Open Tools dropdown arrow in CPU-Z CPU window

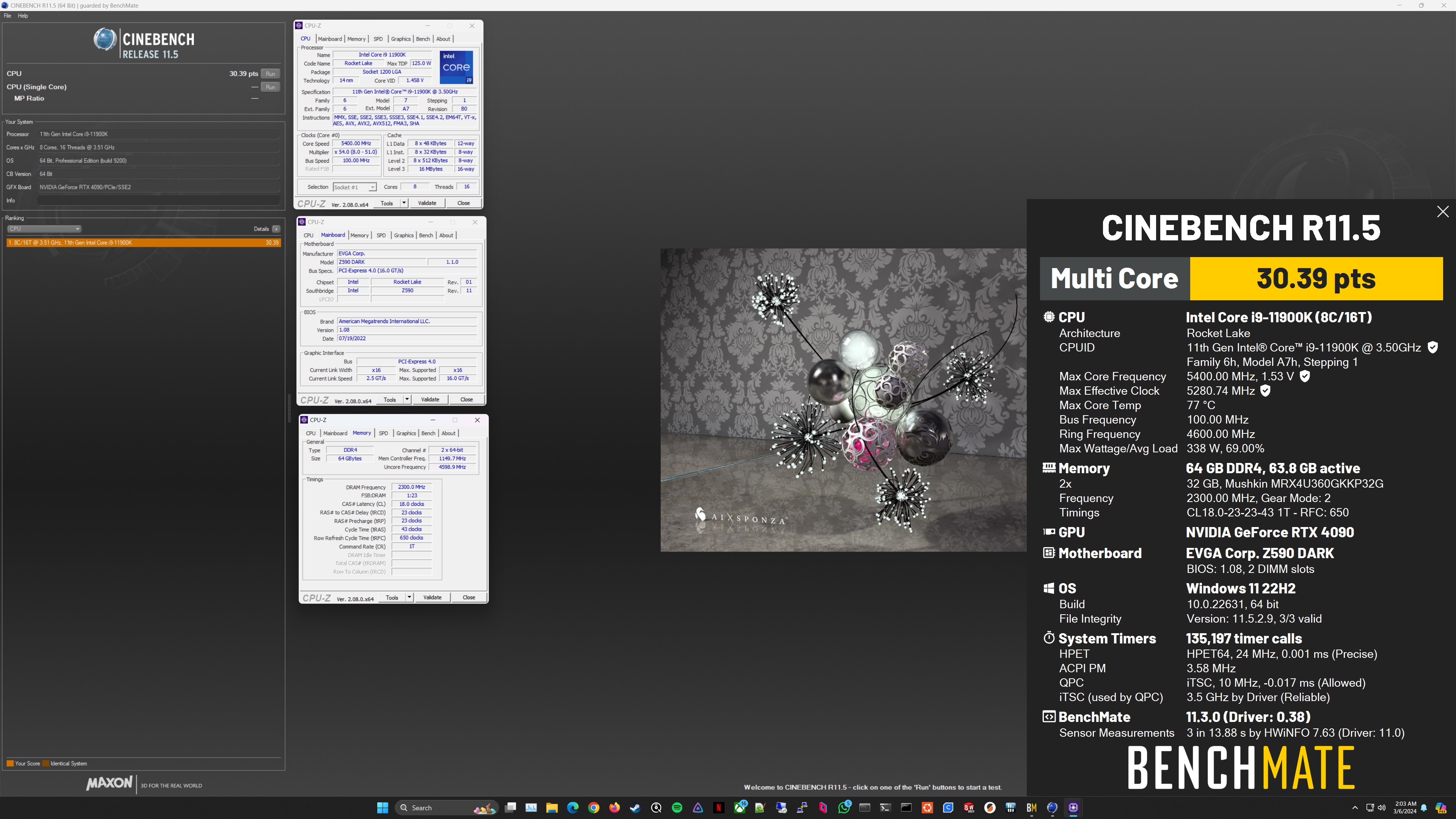404,203
